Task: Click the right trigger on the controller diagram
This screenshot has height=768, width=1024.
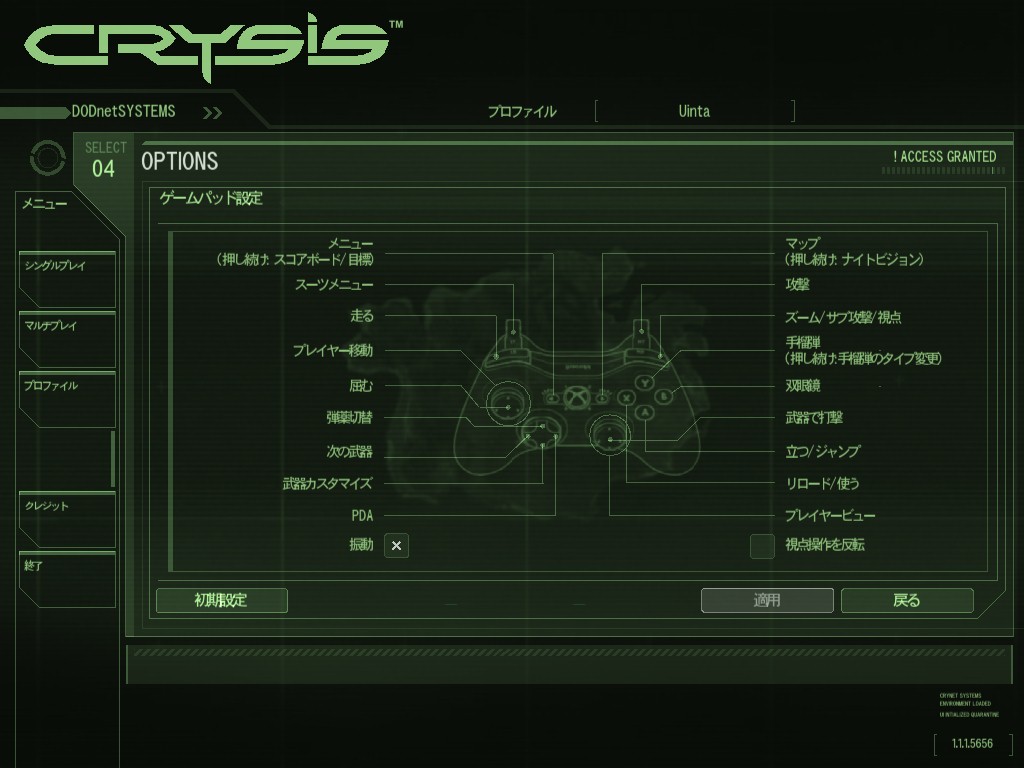Action: click(x=641, y=334)
